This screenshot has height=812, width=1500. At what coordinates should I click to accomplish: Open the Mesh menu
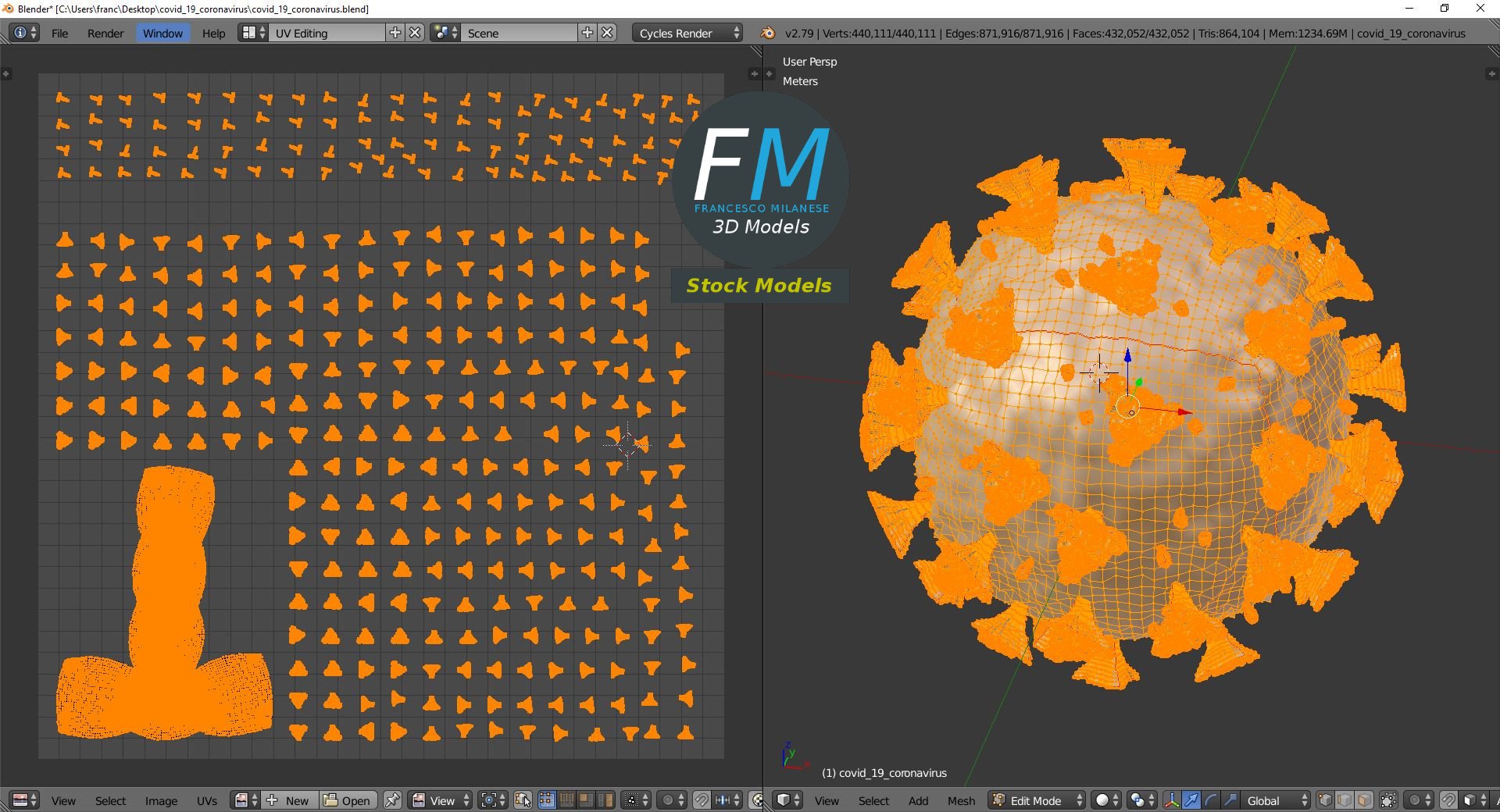pyautogui.click(x=961, y=800)
